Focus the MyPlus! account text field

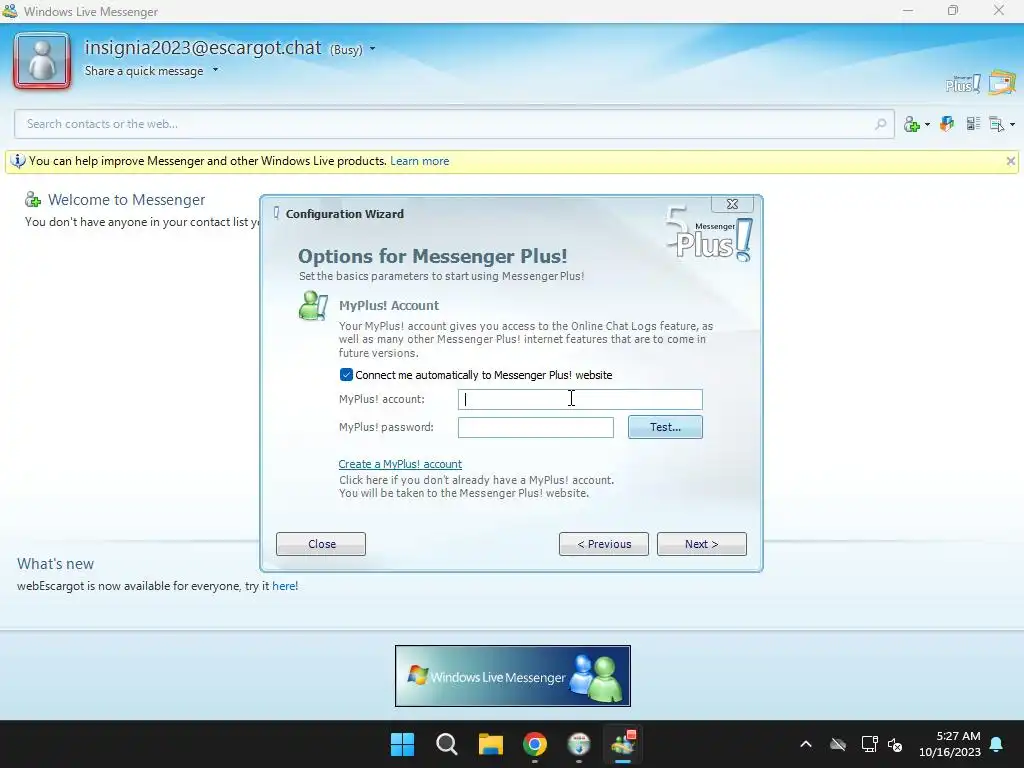580,399
